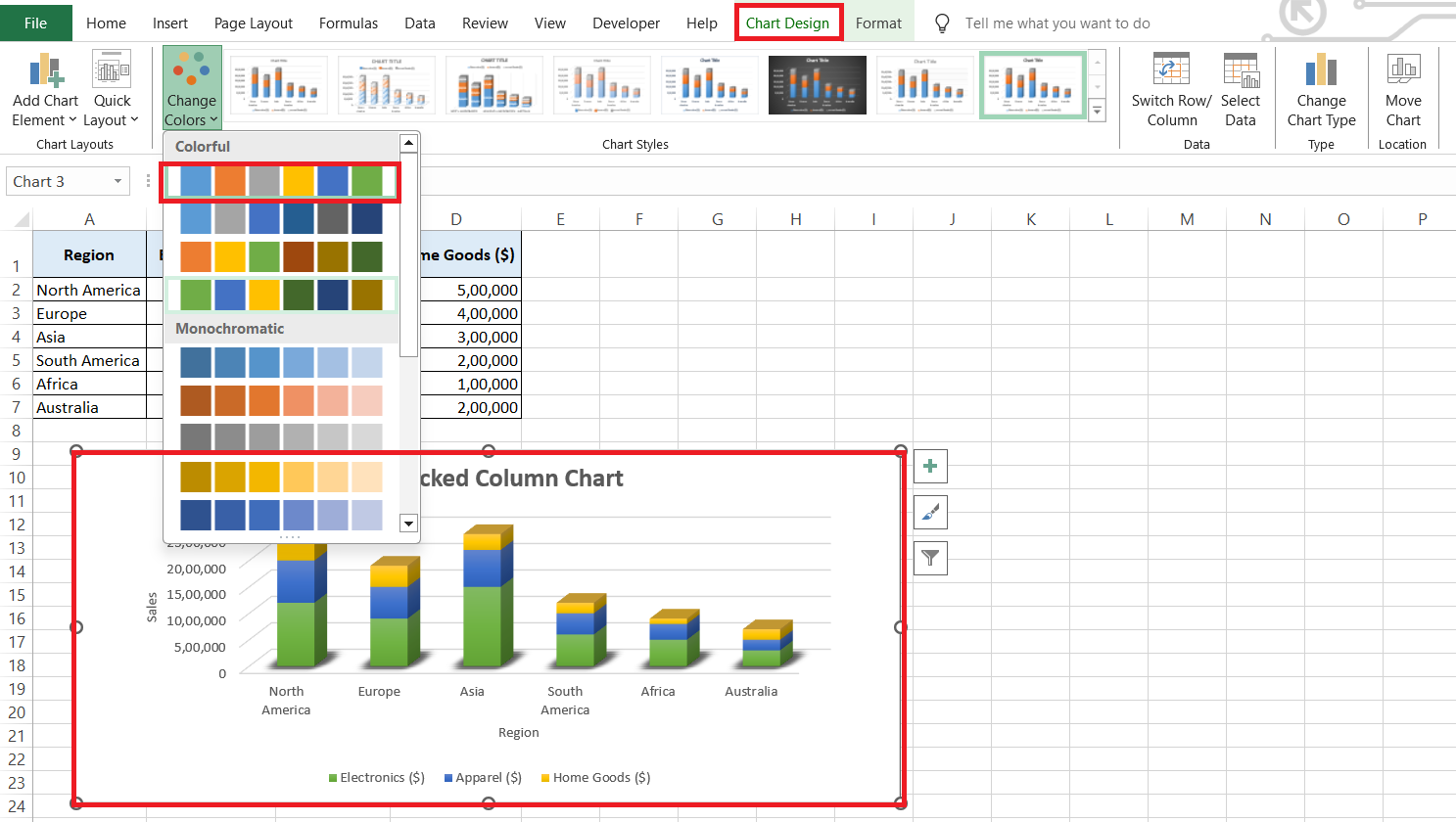
Task: Click the Region axis title
Action: coord(519,732)
